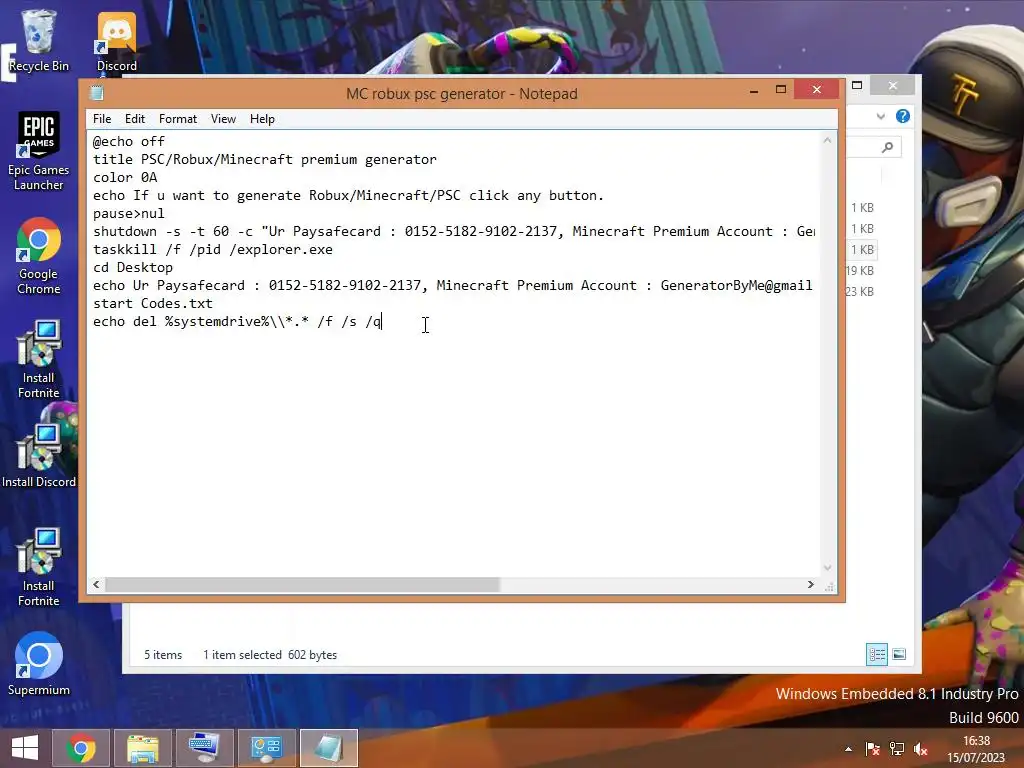Click the 'cd Desktop' line
Viewport: 1024px width, 768px height.
pos(133,268)
